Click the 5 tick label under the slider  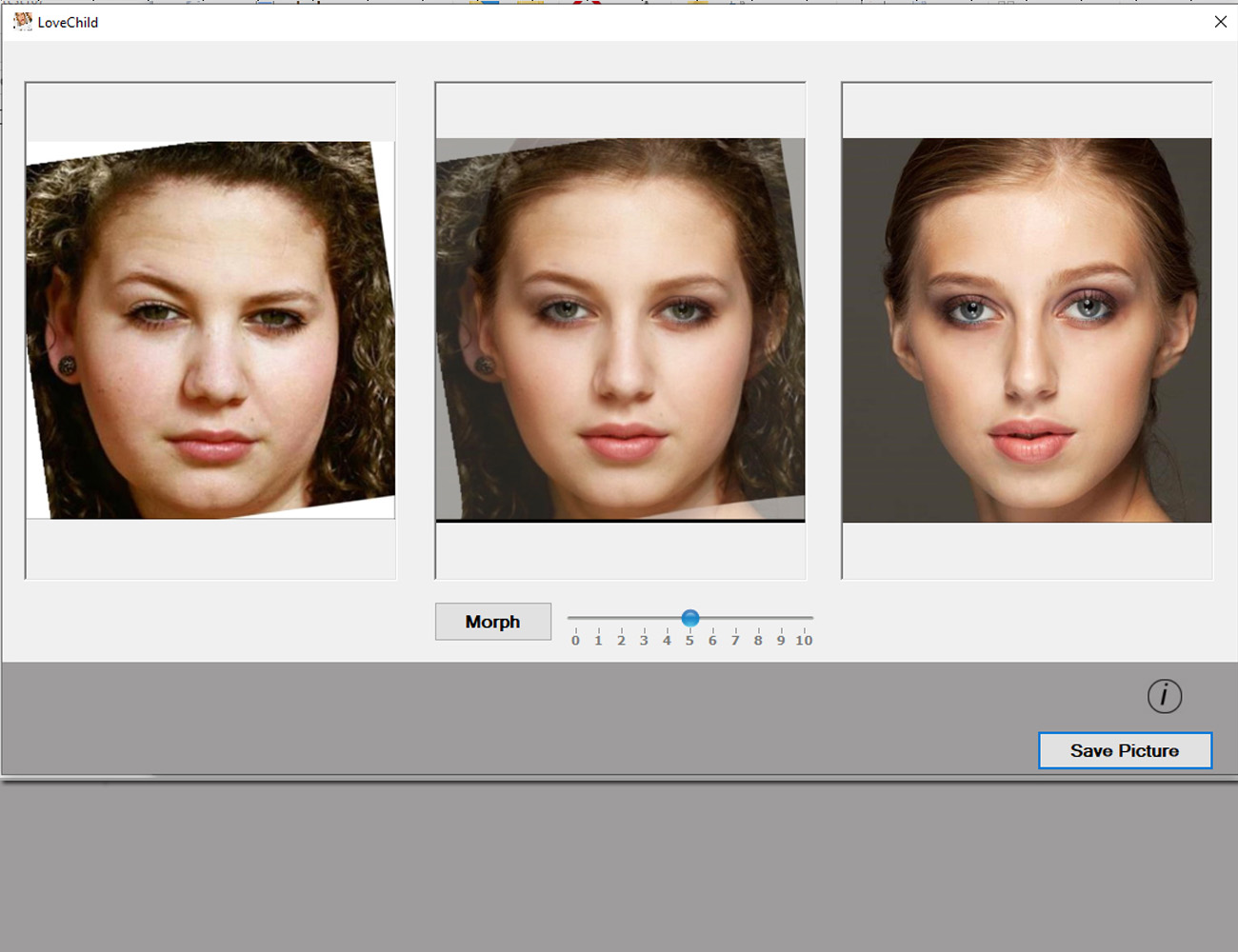click(x=689, y=641)
